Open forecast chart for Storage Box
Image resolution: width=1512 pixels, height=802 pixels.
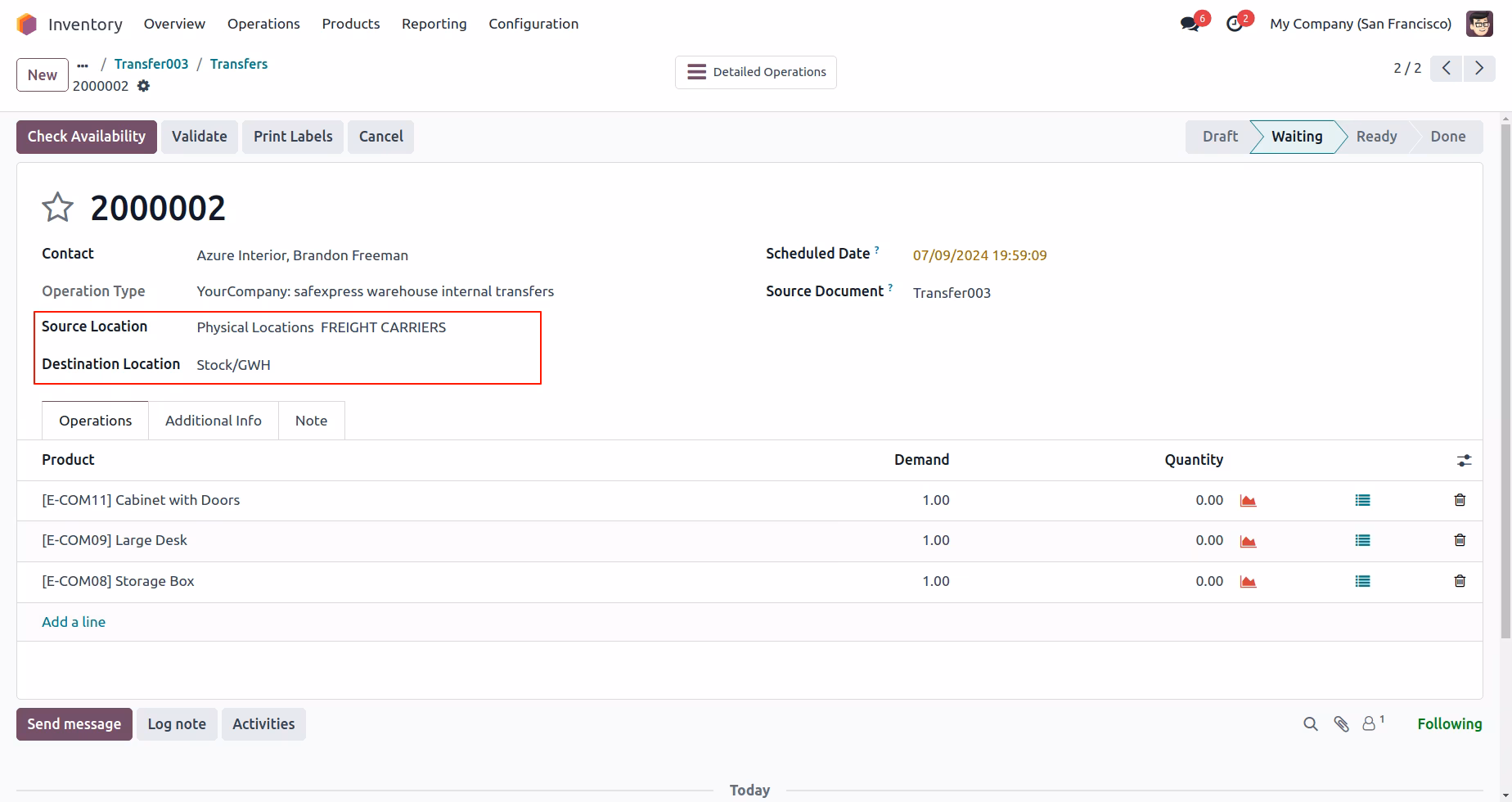tap(1248, 582)
